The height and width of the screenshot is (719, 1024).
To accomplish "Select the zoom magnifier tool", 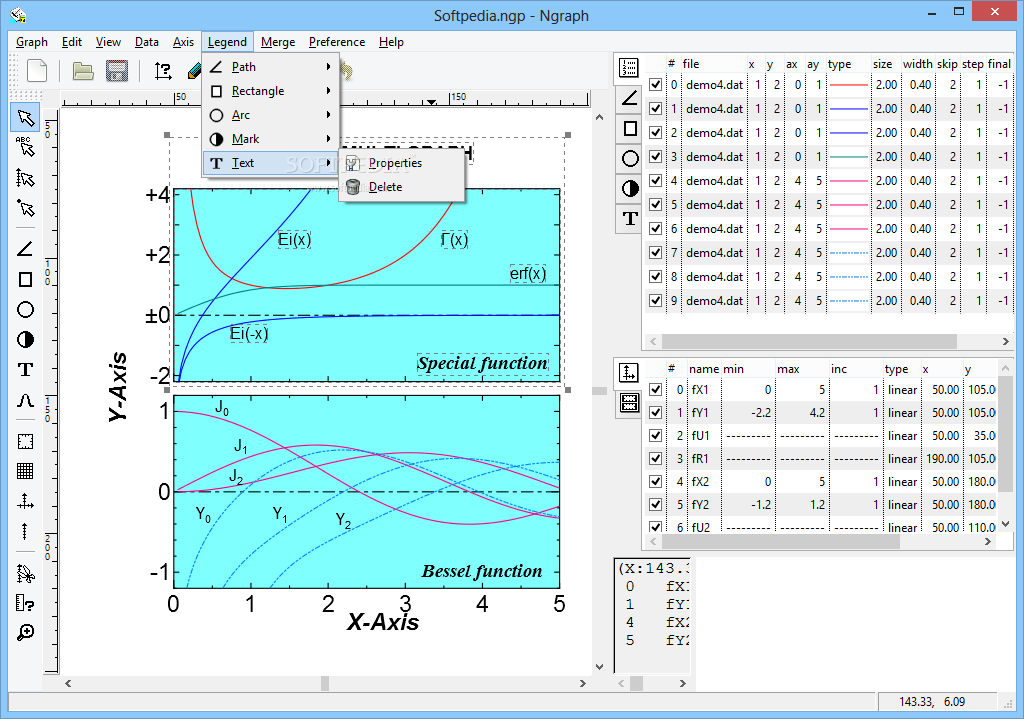I will click(x=25, y=632).
